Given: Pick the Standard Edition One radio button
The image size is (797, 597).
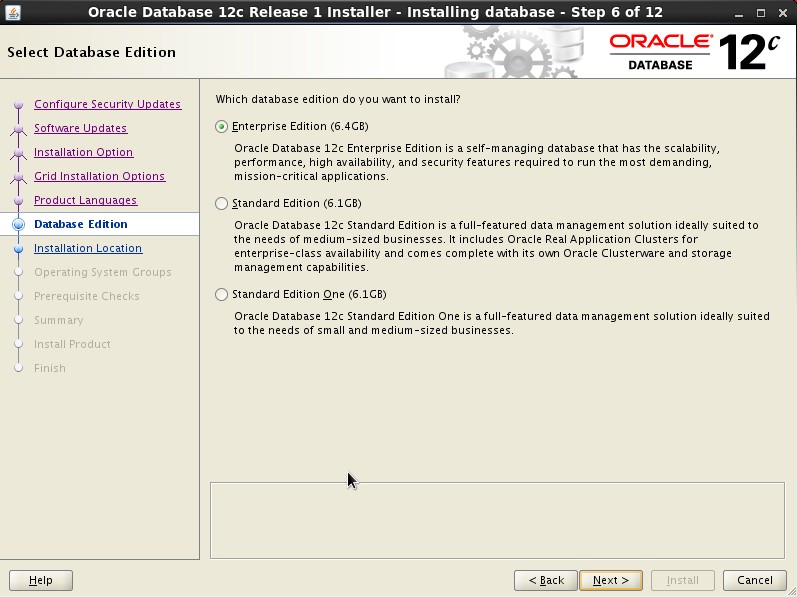Looking at the screenshot, I should pos(221,295).
